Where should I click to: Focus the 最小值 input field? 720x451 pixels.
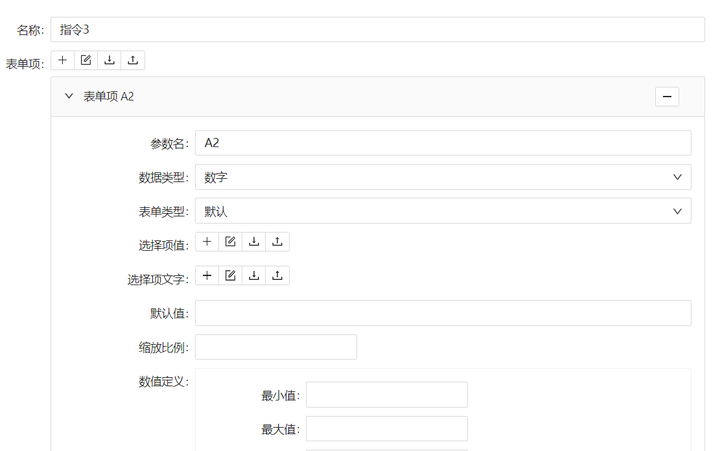point(387,395)
